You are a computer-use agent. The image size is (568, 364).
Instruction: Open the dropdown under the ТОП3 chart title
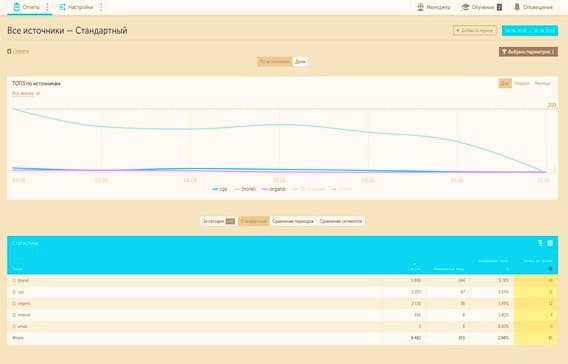26,93
